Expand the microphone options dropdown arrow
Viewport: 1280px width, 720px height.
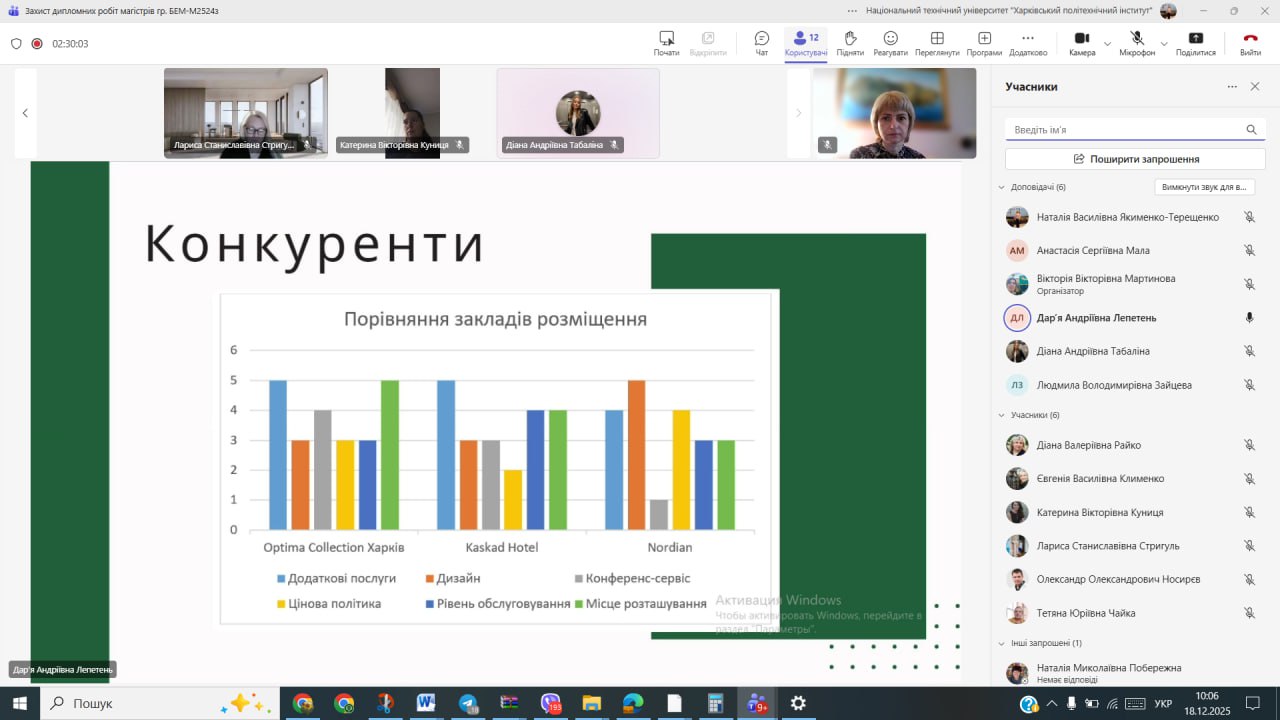(1164, 44)
